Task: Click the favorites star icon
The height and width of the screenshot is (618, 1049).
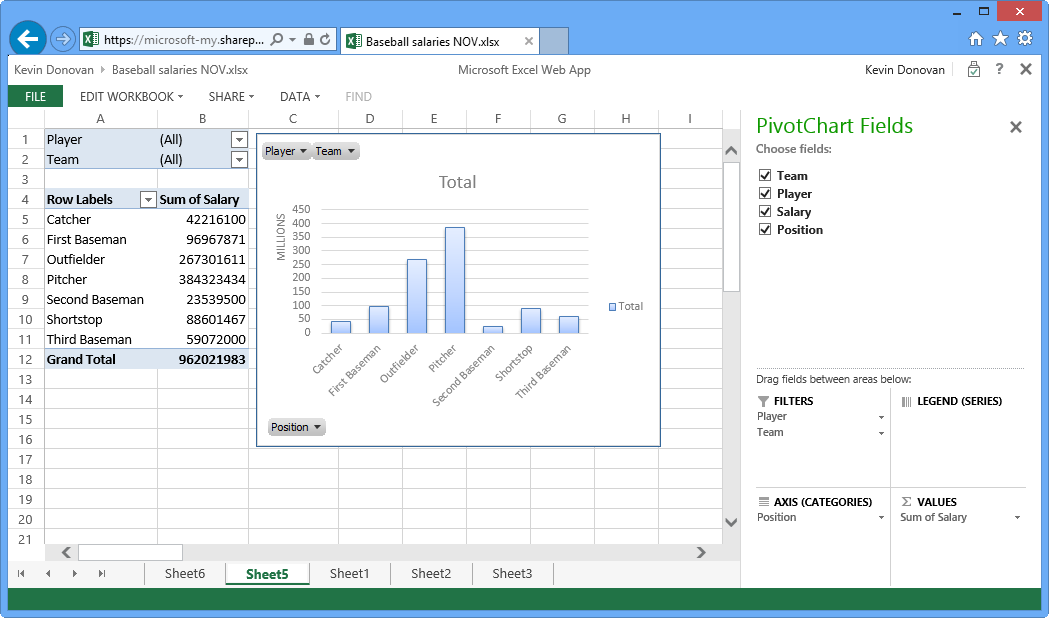Action: click(x=1000, y=39)
